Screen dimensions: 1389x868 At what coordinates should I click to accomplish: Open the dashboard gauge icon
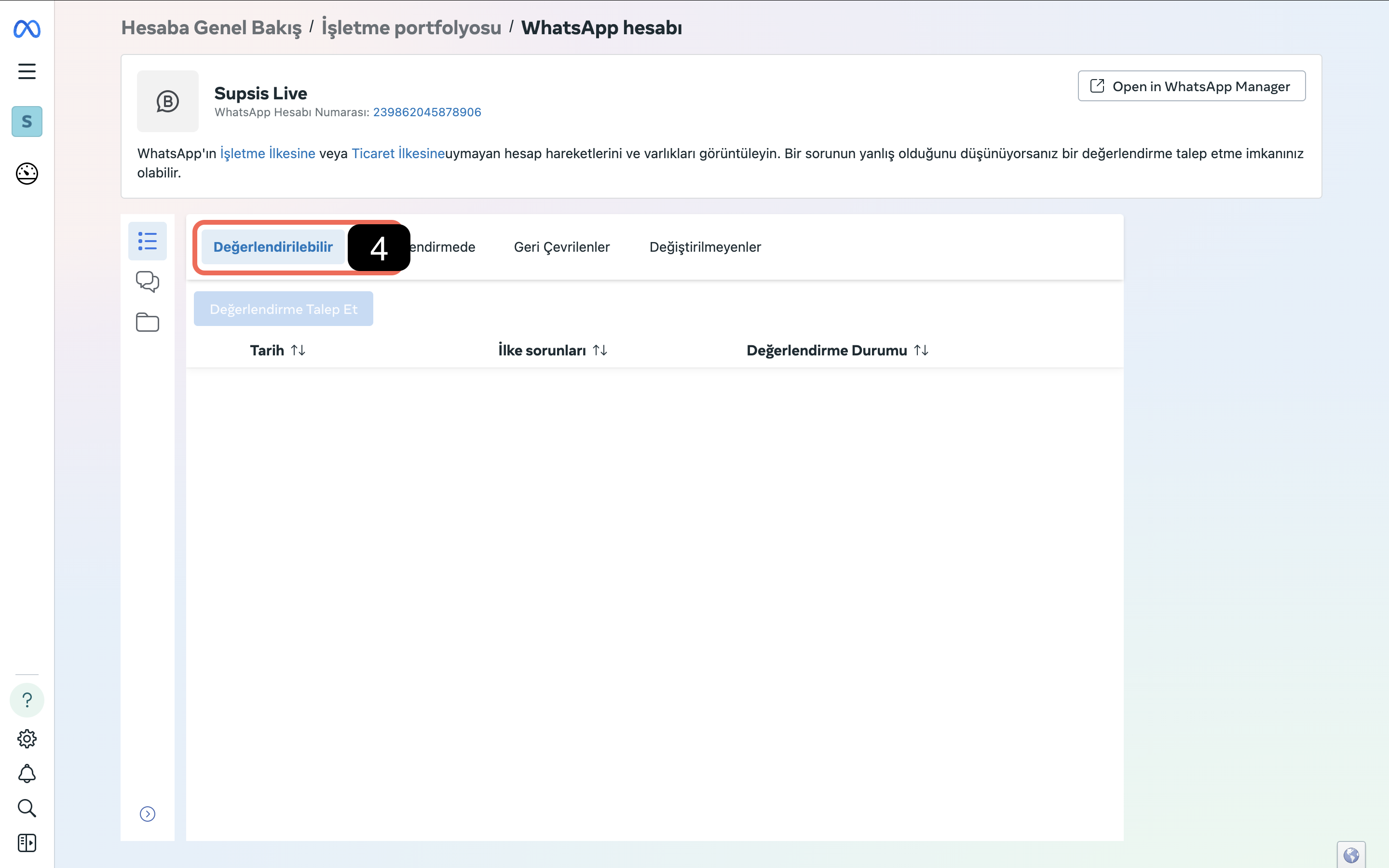(x=27, y=174)
